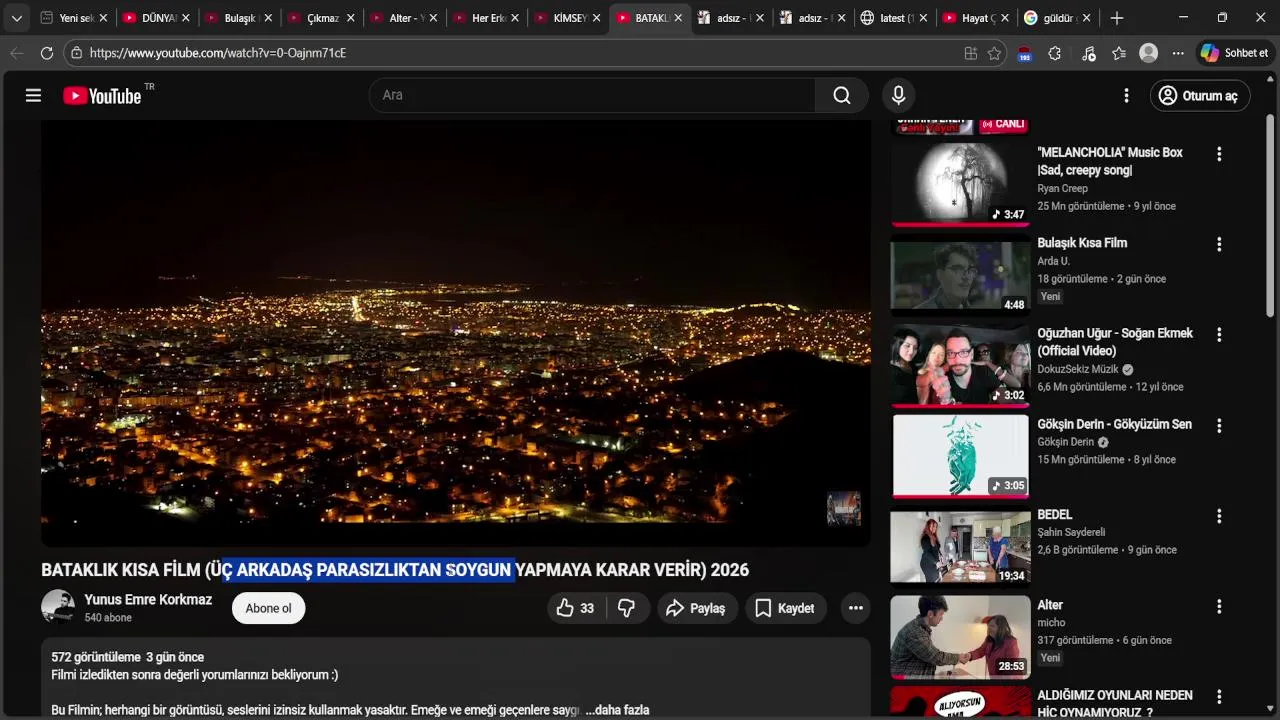Open options for Bulaşık Kısa Film video
1280x720 pixels.
click(x=1219, y=244)
